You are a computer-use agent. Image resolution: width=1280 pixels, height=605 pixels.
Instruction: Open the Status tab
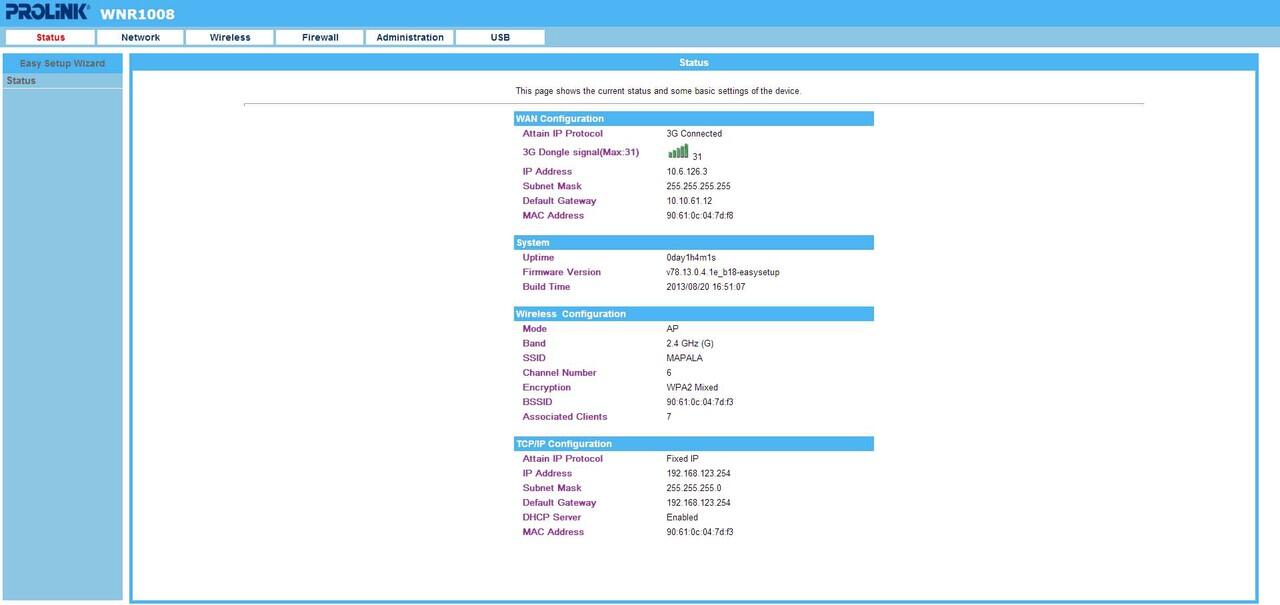50,37
